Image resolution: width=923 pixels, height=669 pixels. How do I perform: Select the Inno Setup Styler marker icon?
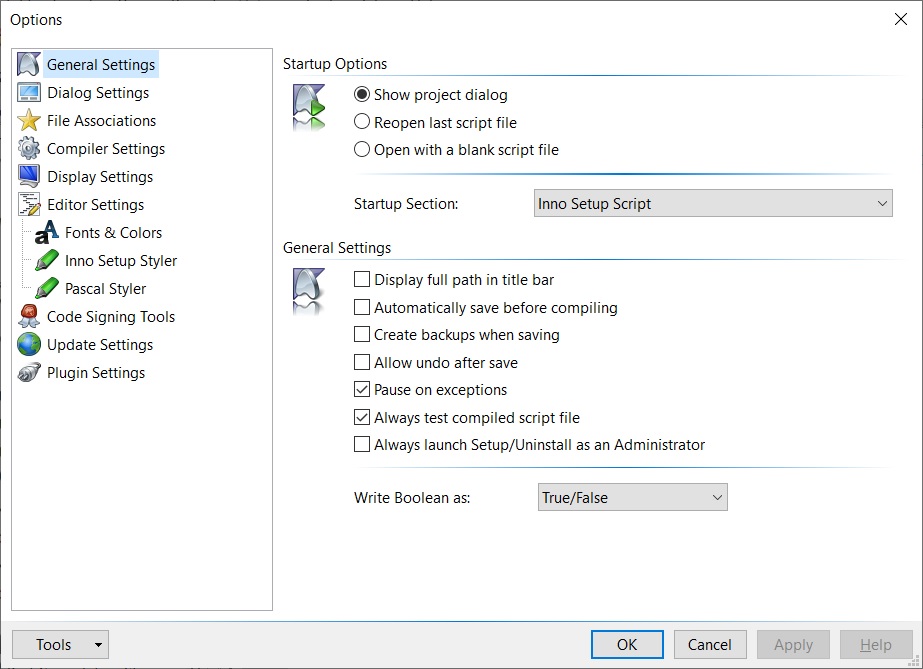(x=47, y=261)
